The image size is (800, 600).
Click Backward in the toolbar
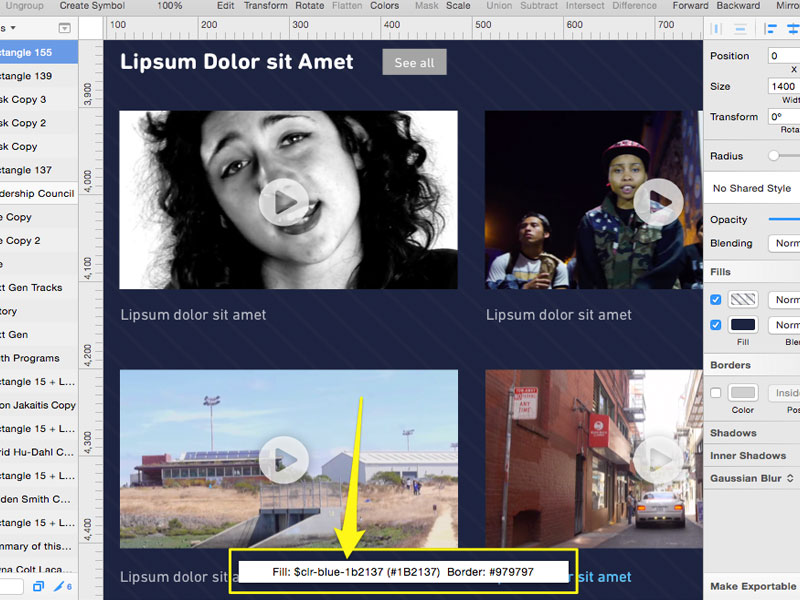738,6
